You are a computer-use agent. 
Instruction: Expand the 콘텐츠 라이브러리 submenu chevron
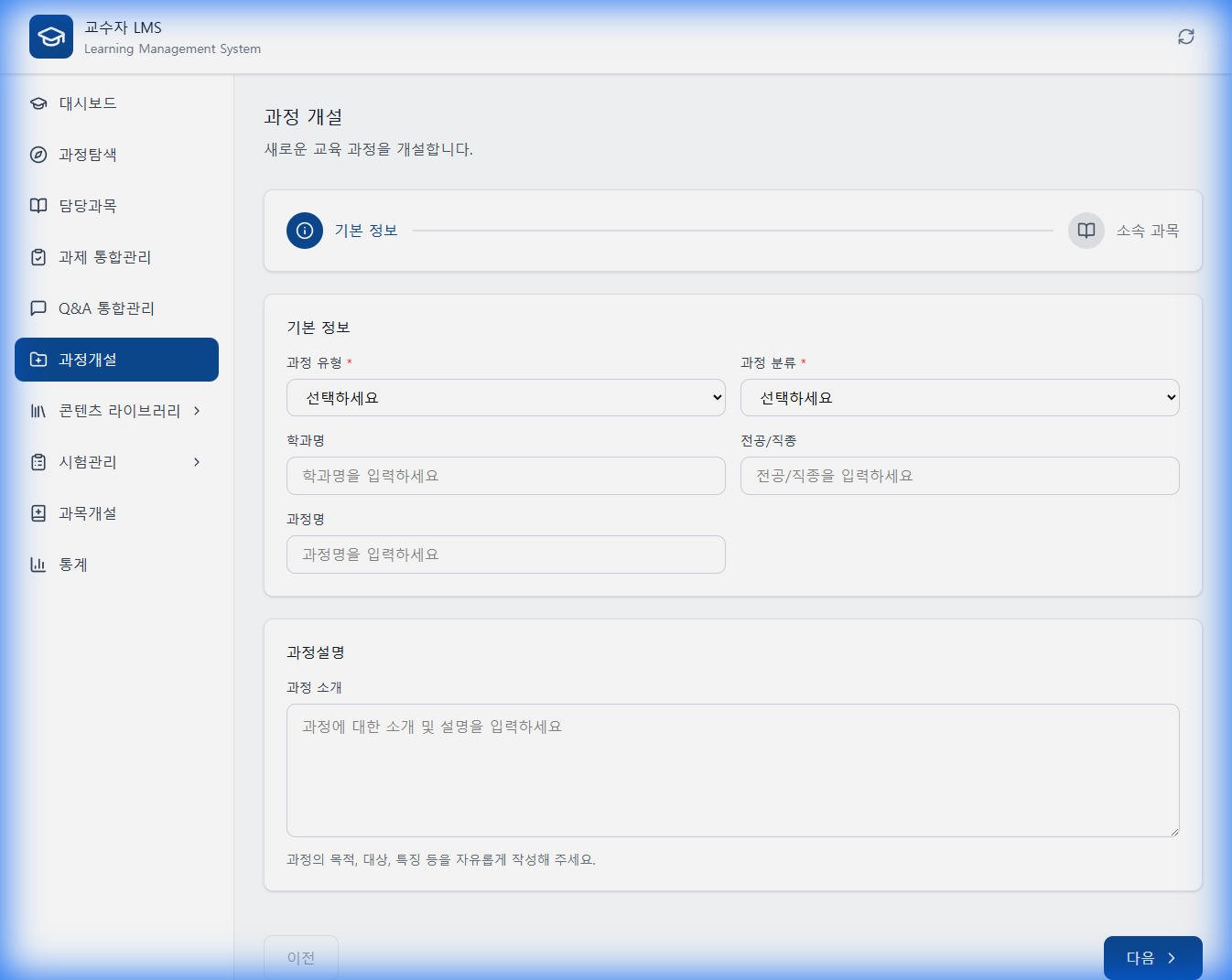pyautogui.click(x=197, y=411)
